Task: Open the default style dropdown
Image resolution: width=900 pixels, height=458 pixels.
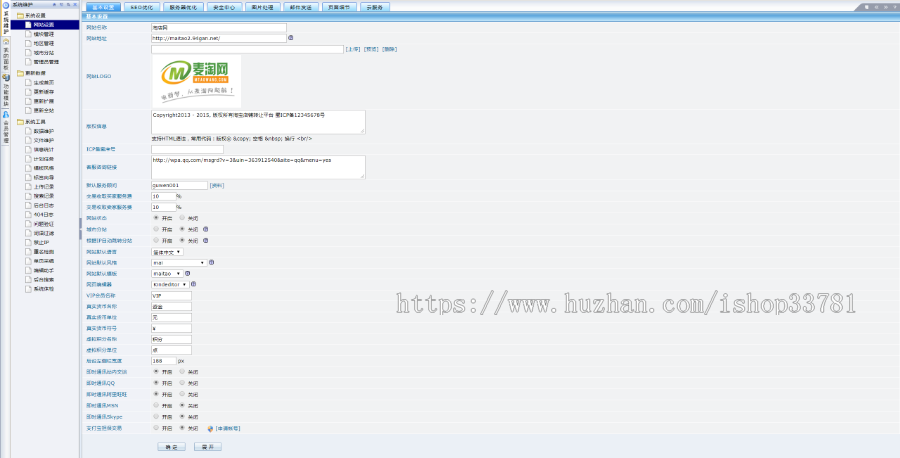Action: pos(179,263)
